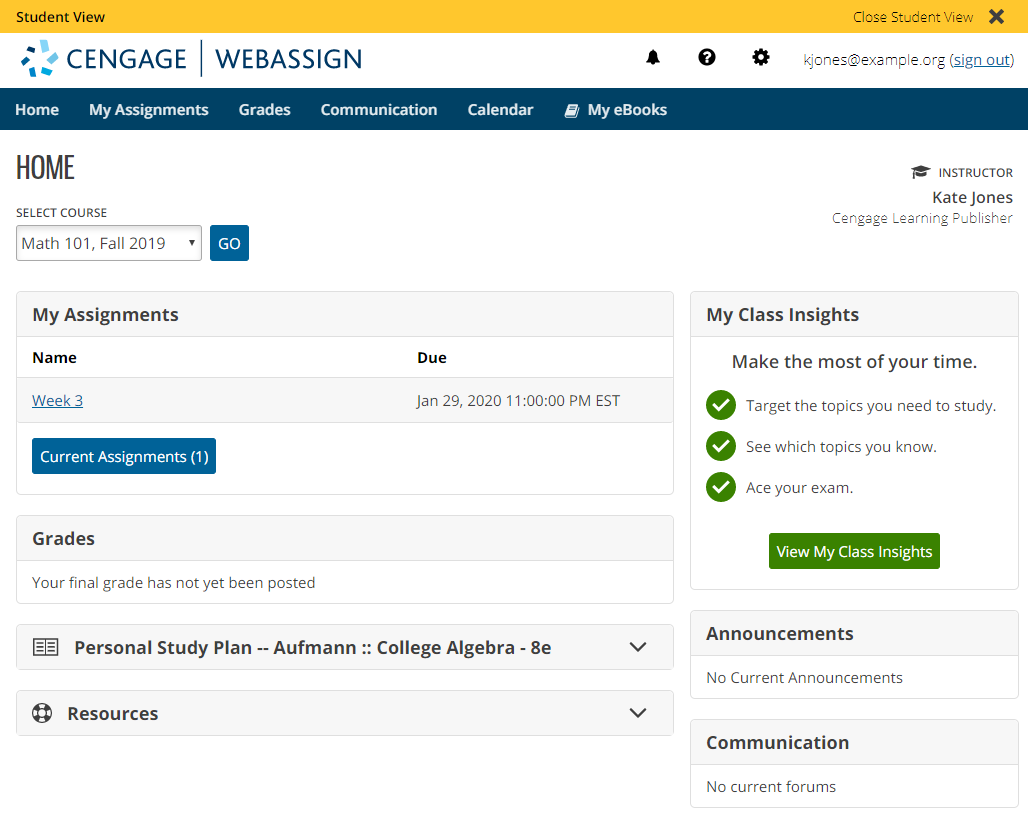
Task: Click the Resources lifebuoy icon
Action: click(42, 714)
